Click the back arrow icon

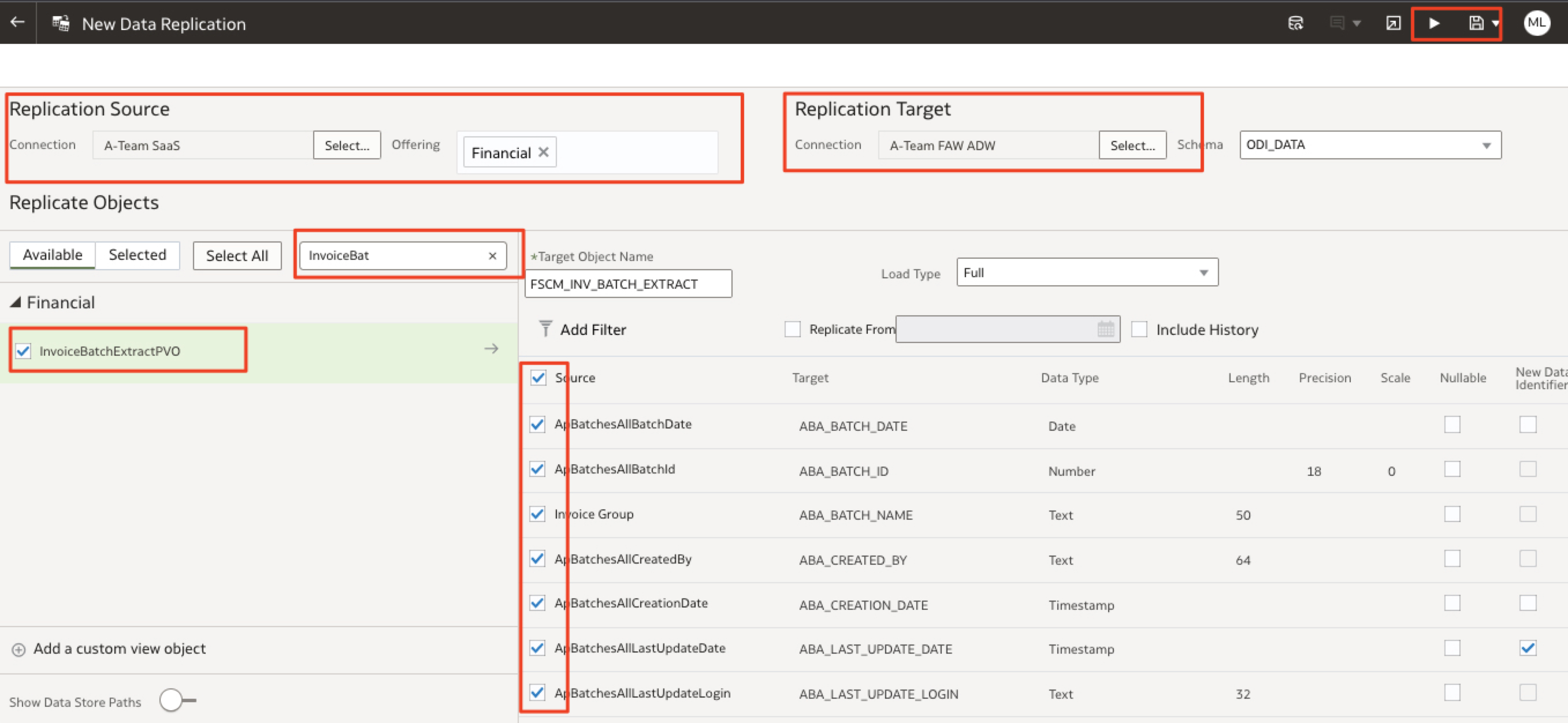[18, 23]
